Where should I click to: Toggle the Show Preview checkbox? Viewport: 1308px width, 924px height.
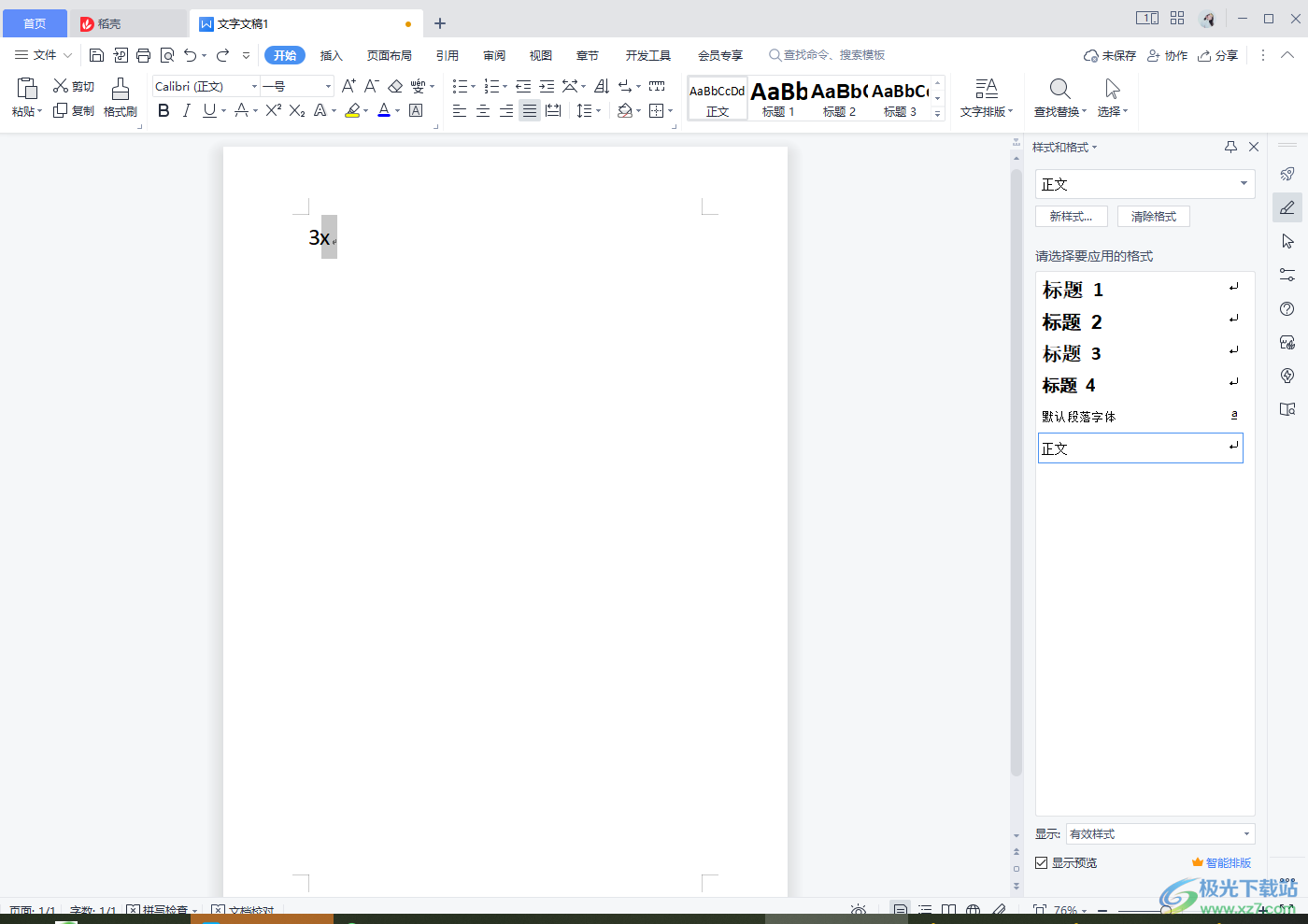pyautogui.click(x=1041, y=862)
